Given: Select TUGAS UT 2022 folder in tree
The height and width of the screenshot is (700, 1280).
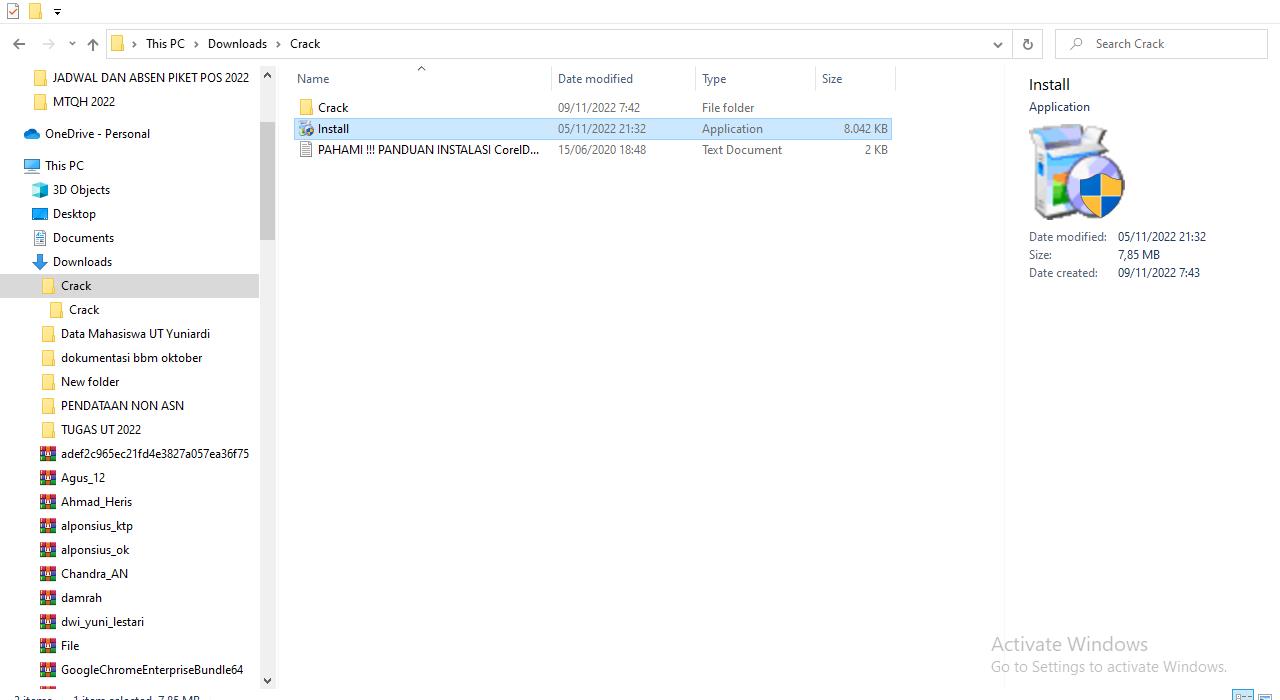Looking at the screenshot, I should click(x=100, y=430).
